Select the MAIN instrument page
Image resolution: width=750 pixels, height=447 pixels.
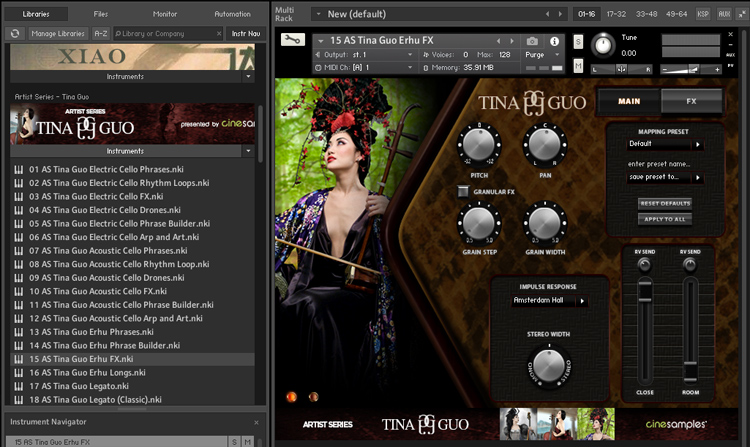coord(629,101)
